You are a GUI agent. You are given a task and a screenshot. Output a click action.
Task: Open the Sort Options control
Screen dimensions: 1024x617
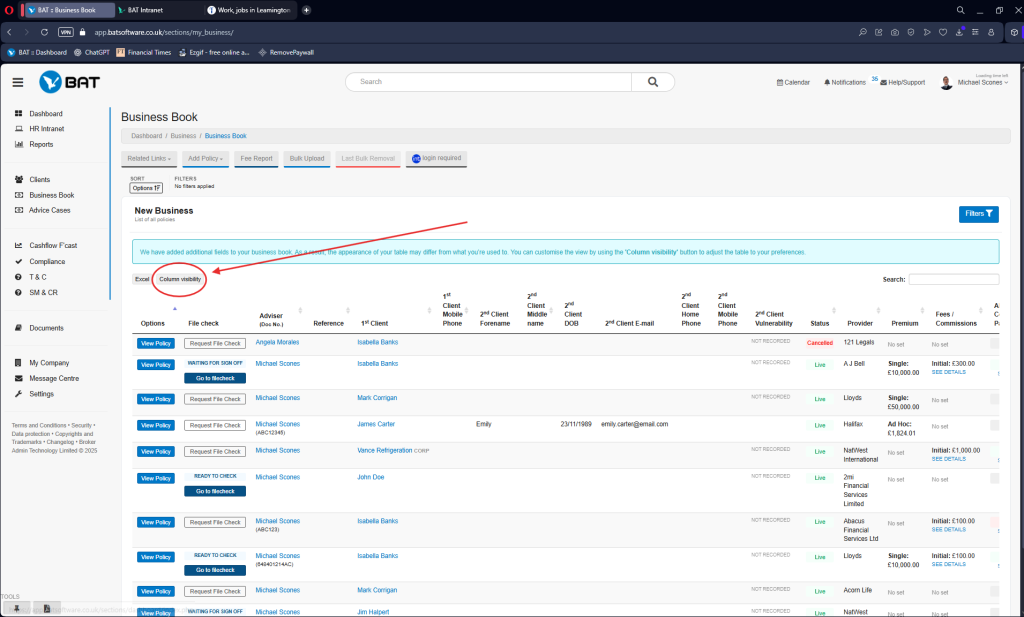click(146, 187)
